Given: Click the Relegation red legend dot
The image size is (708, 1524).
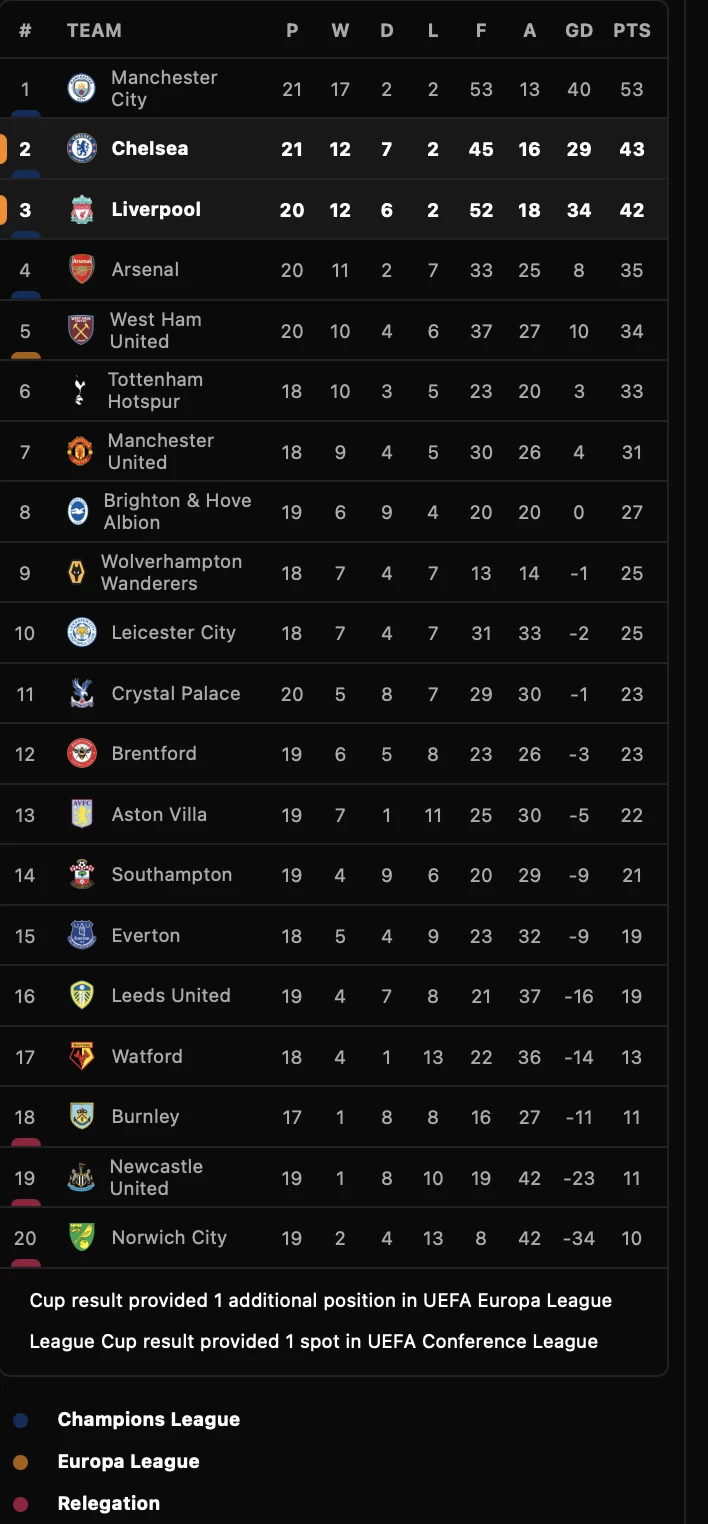Looking at the screenshot, I should point(21,1504).
